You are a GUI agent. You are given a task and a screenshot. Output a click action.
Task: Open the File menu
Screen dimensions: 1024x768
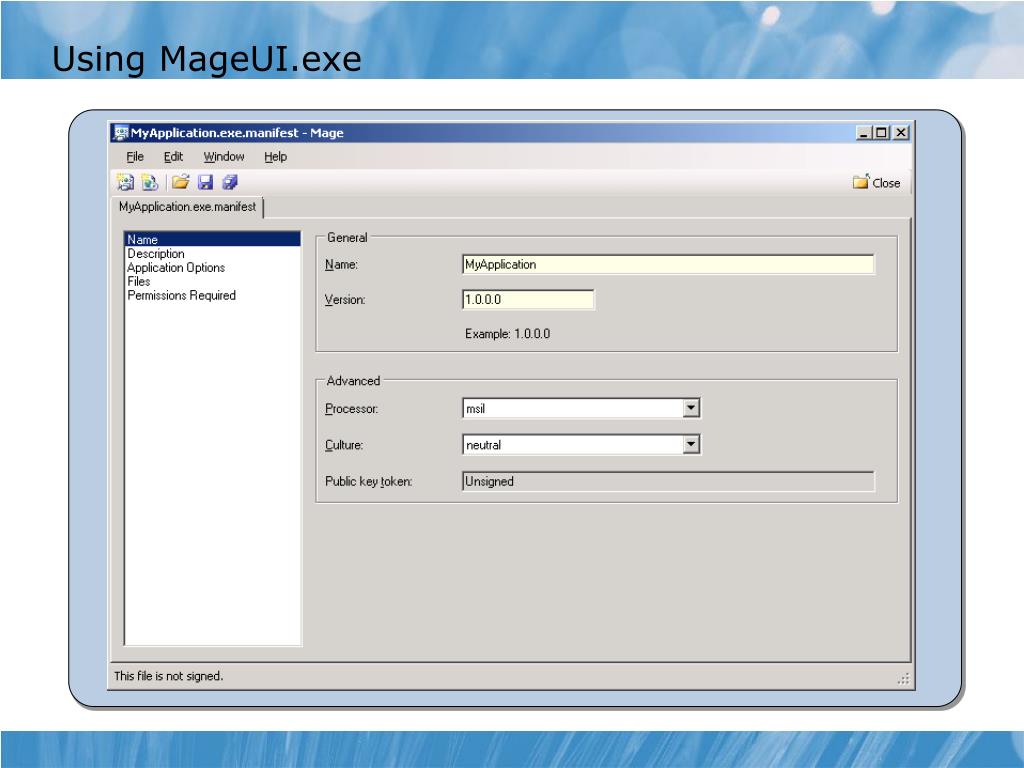tap(135, 157)
